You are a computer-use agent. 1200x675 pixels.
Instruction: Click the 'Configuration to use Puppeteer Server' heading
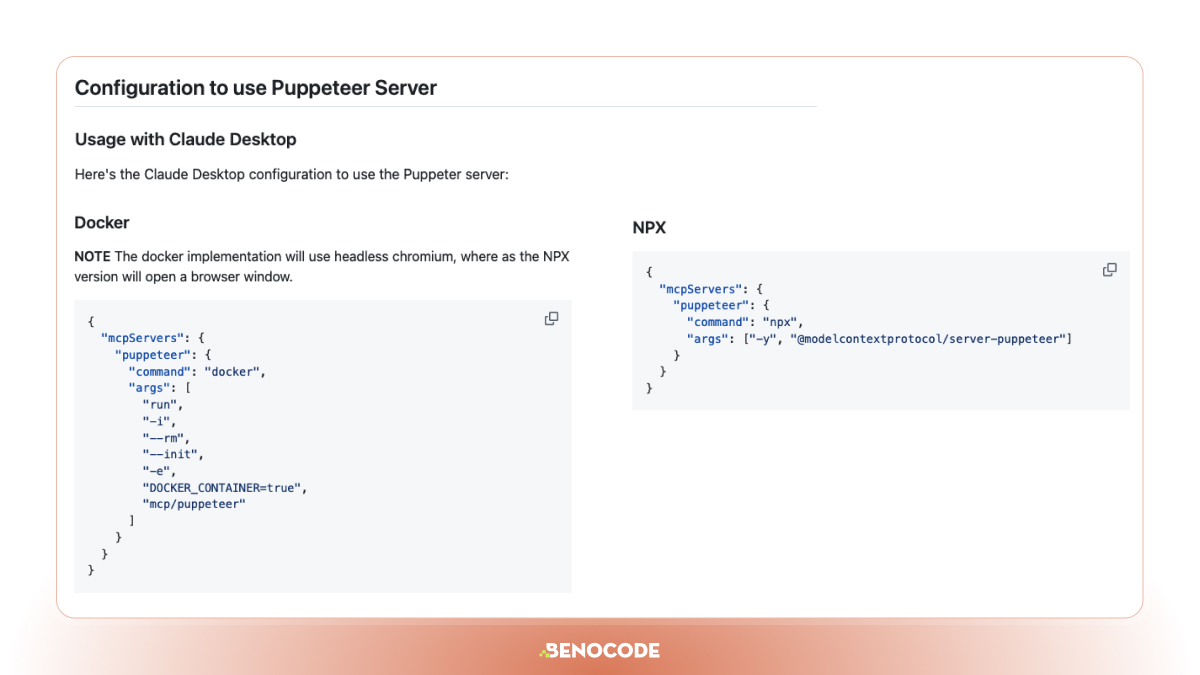click(256, 88)
